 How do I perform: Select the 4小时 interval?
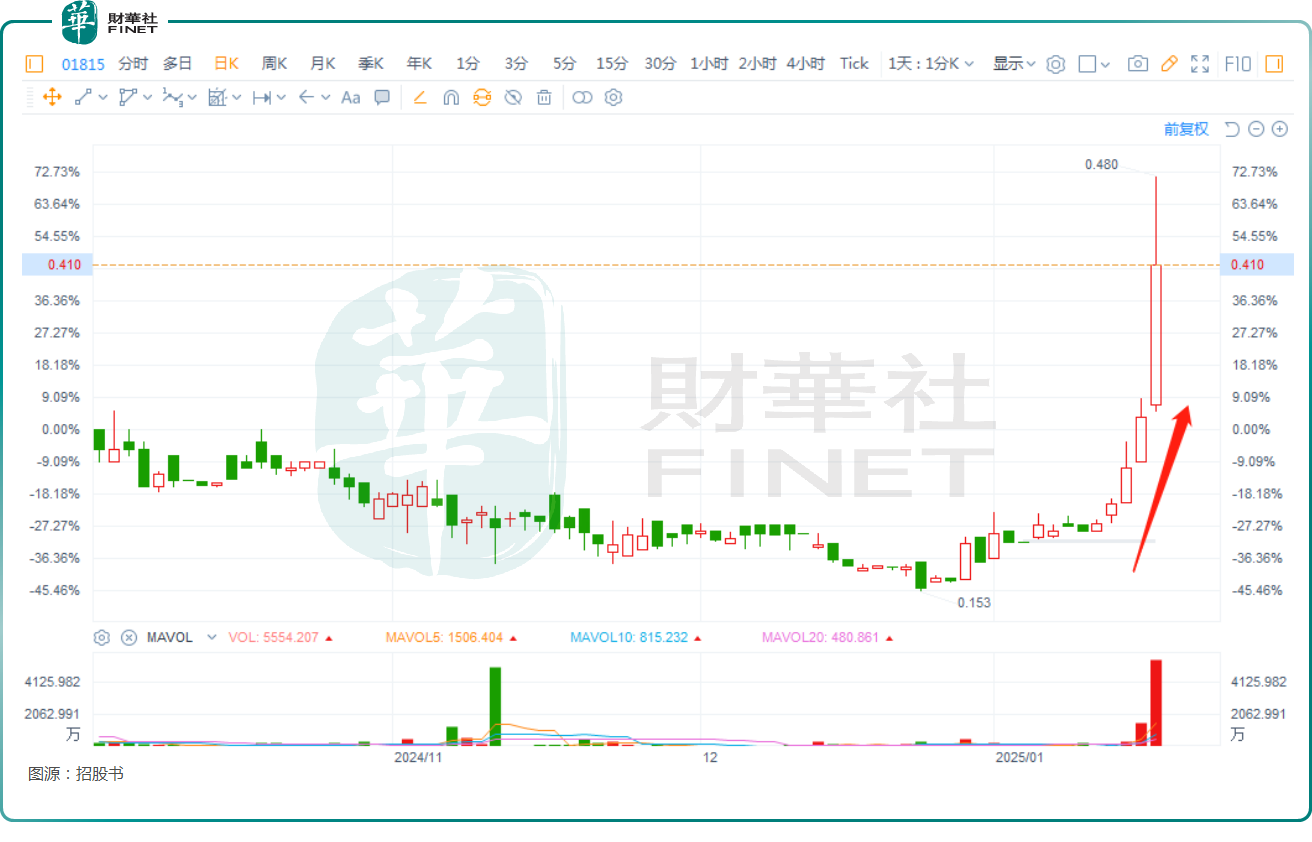[805, 64]
